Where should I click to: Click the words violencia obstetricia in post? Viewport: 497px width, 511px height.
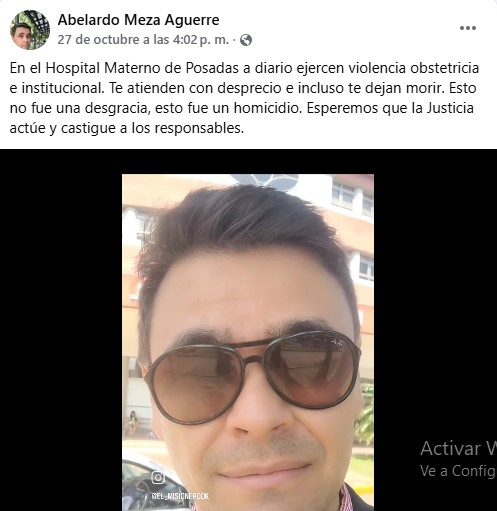tap(413, 68)
